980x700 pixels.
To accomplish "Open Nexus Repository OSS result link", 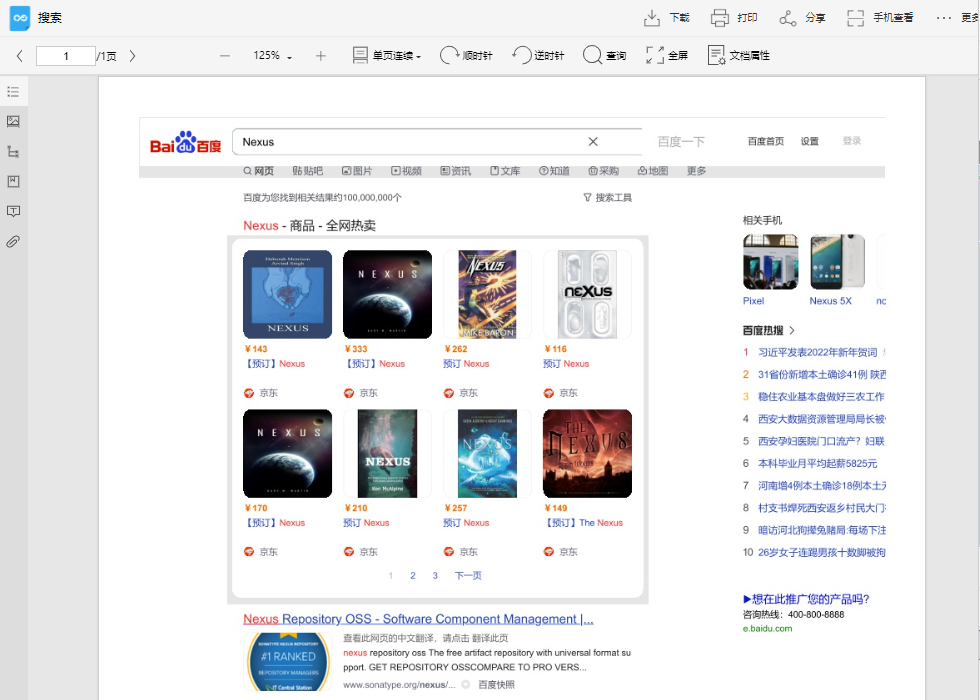I will pos(418,619).
